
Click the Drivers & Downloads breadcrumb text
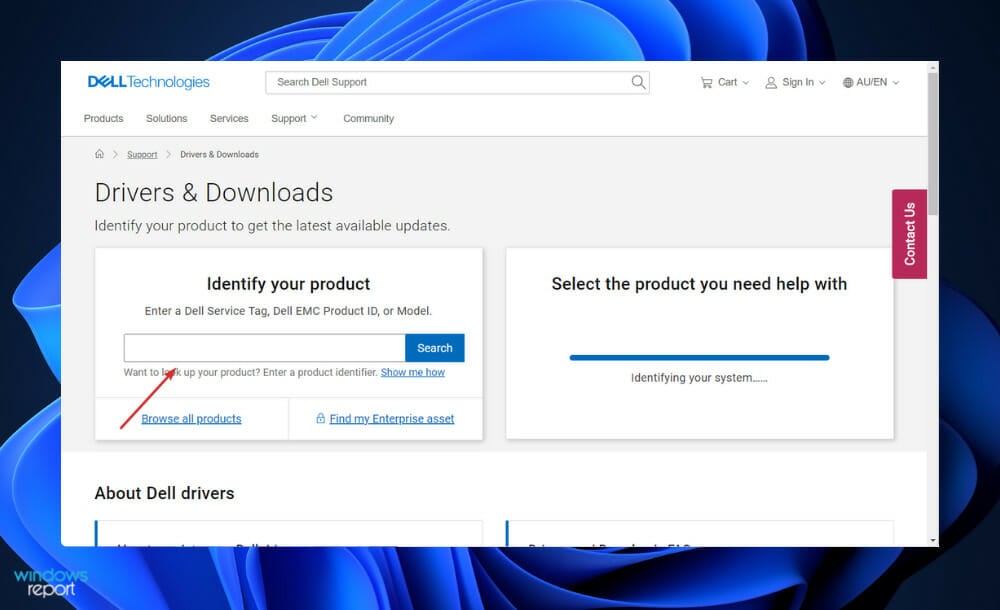pos(219,154)
